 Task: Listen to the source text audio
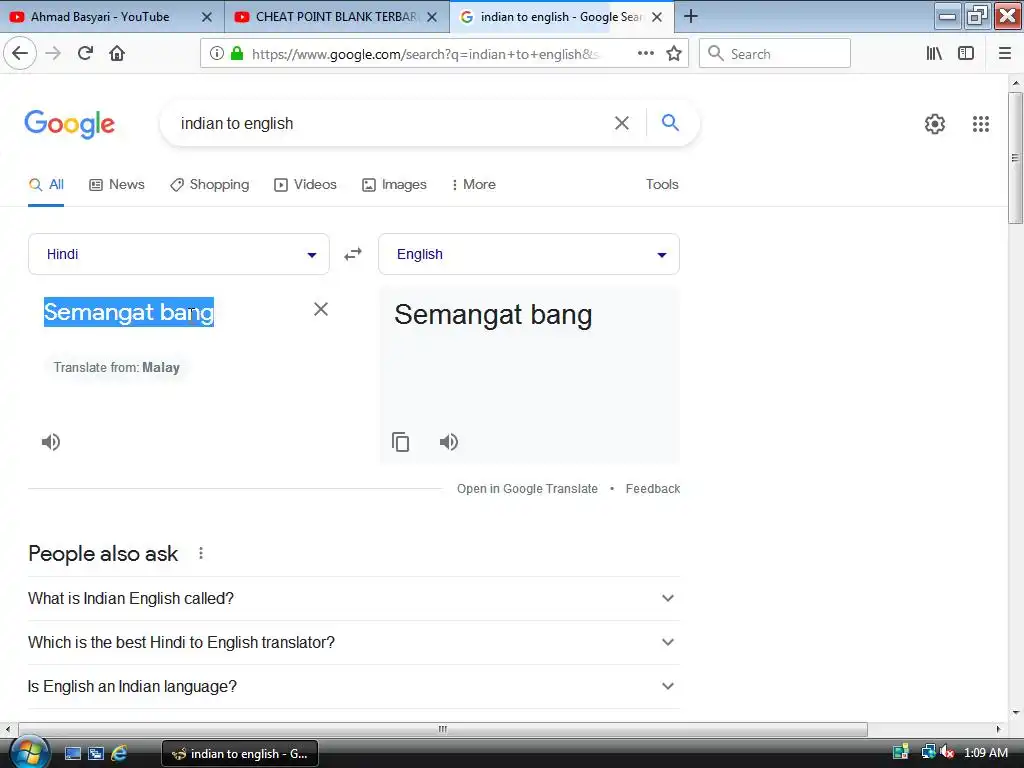(x=51, y=442)
